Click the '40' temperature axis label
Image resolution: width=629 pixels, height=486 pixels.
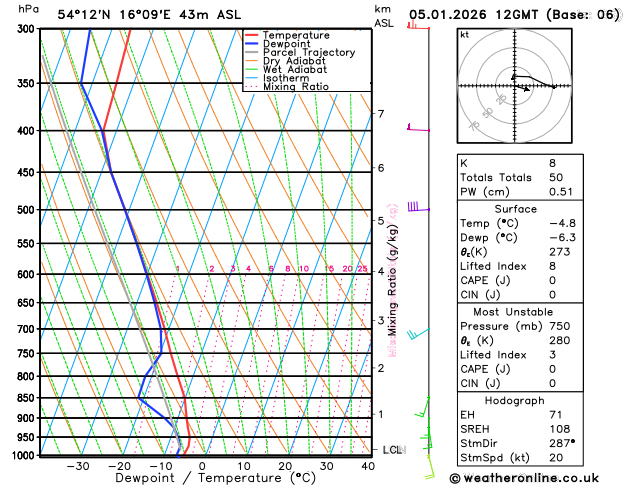coord(367,466)
